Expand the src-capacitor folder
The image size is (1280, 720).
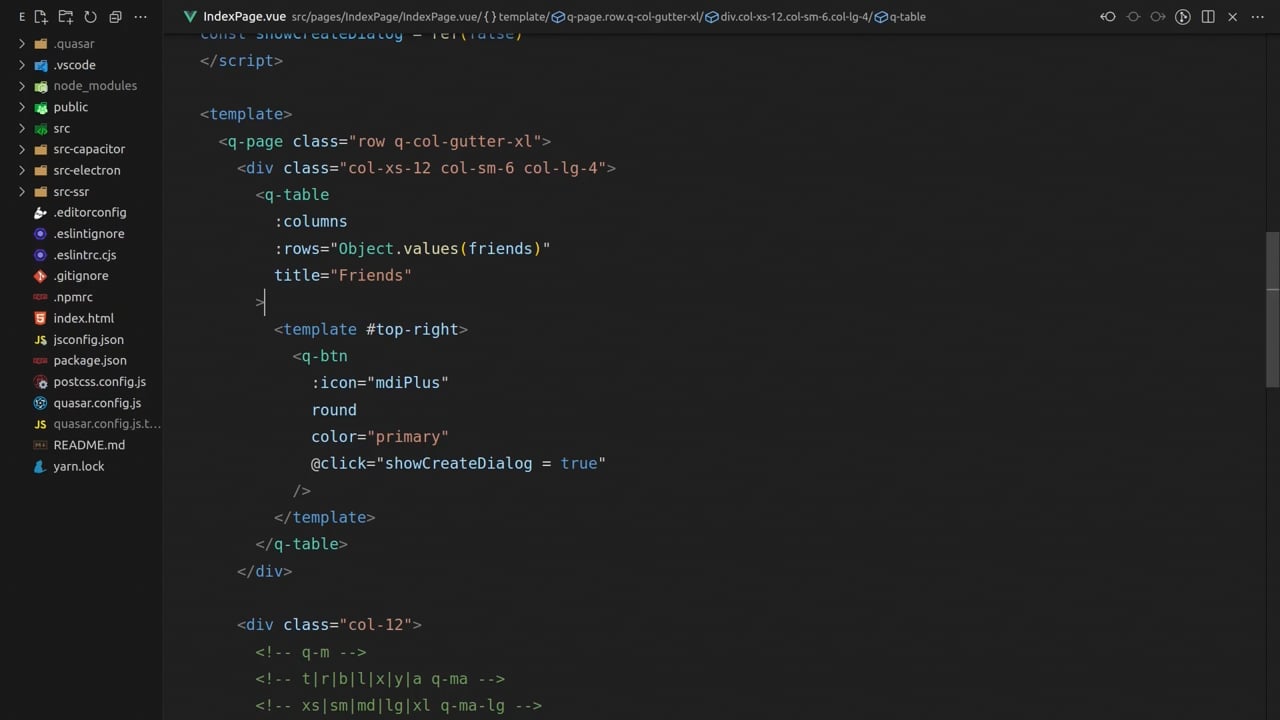tap(22, 149)
